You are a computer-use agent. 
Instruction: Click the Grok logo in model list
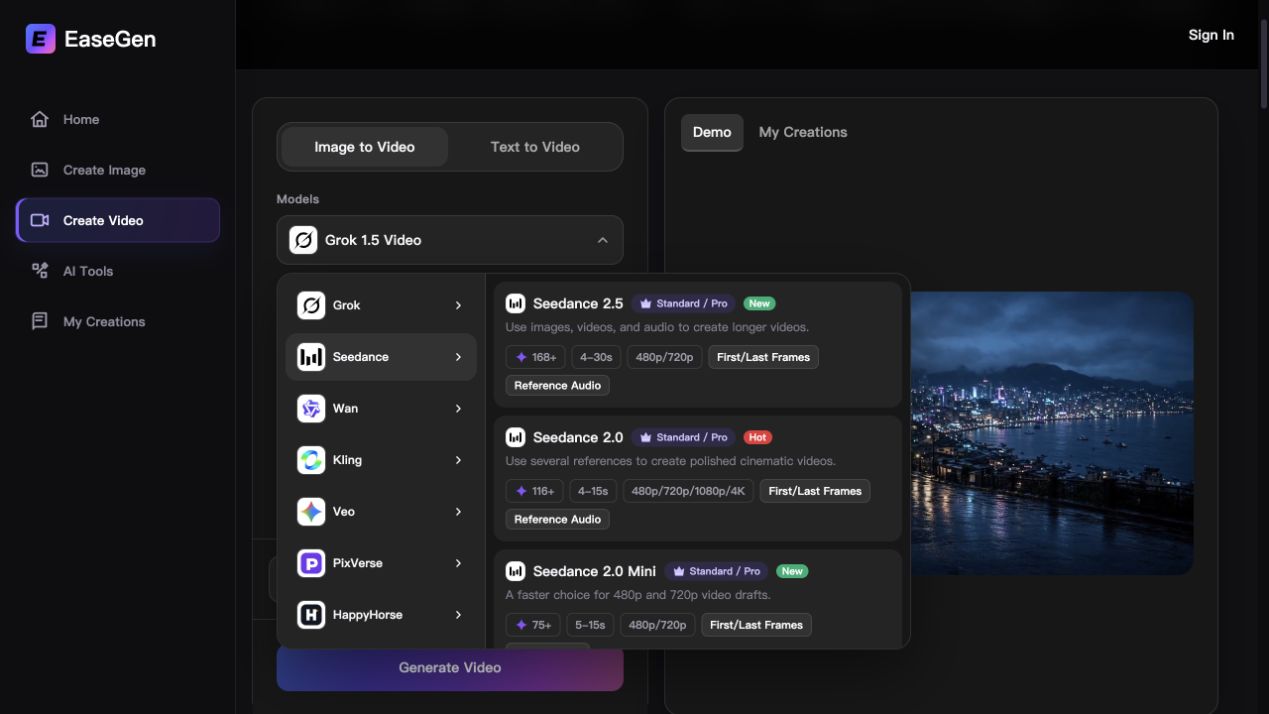point(311,305)
